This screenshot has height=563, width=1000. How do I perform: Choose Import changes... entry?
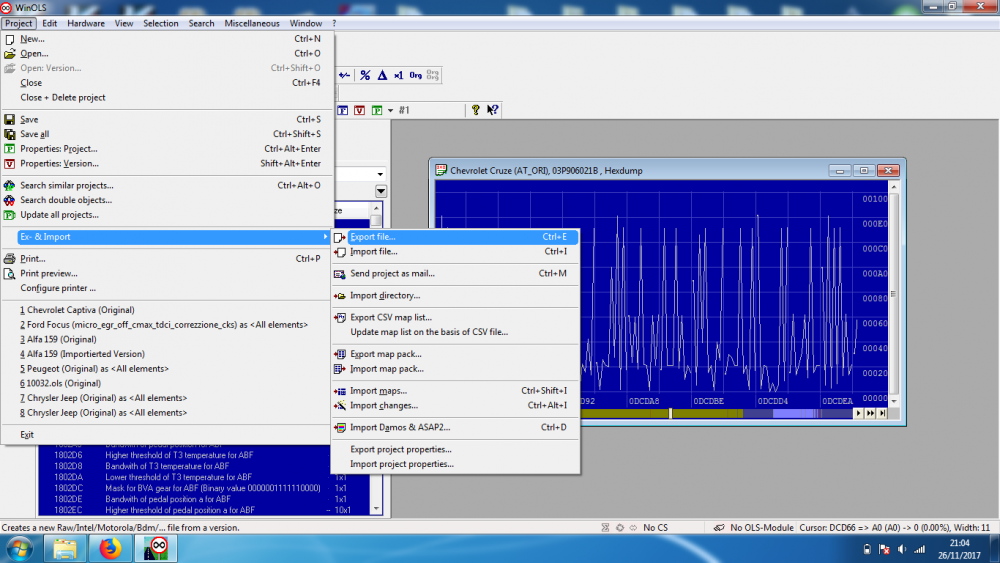[455, 405]
